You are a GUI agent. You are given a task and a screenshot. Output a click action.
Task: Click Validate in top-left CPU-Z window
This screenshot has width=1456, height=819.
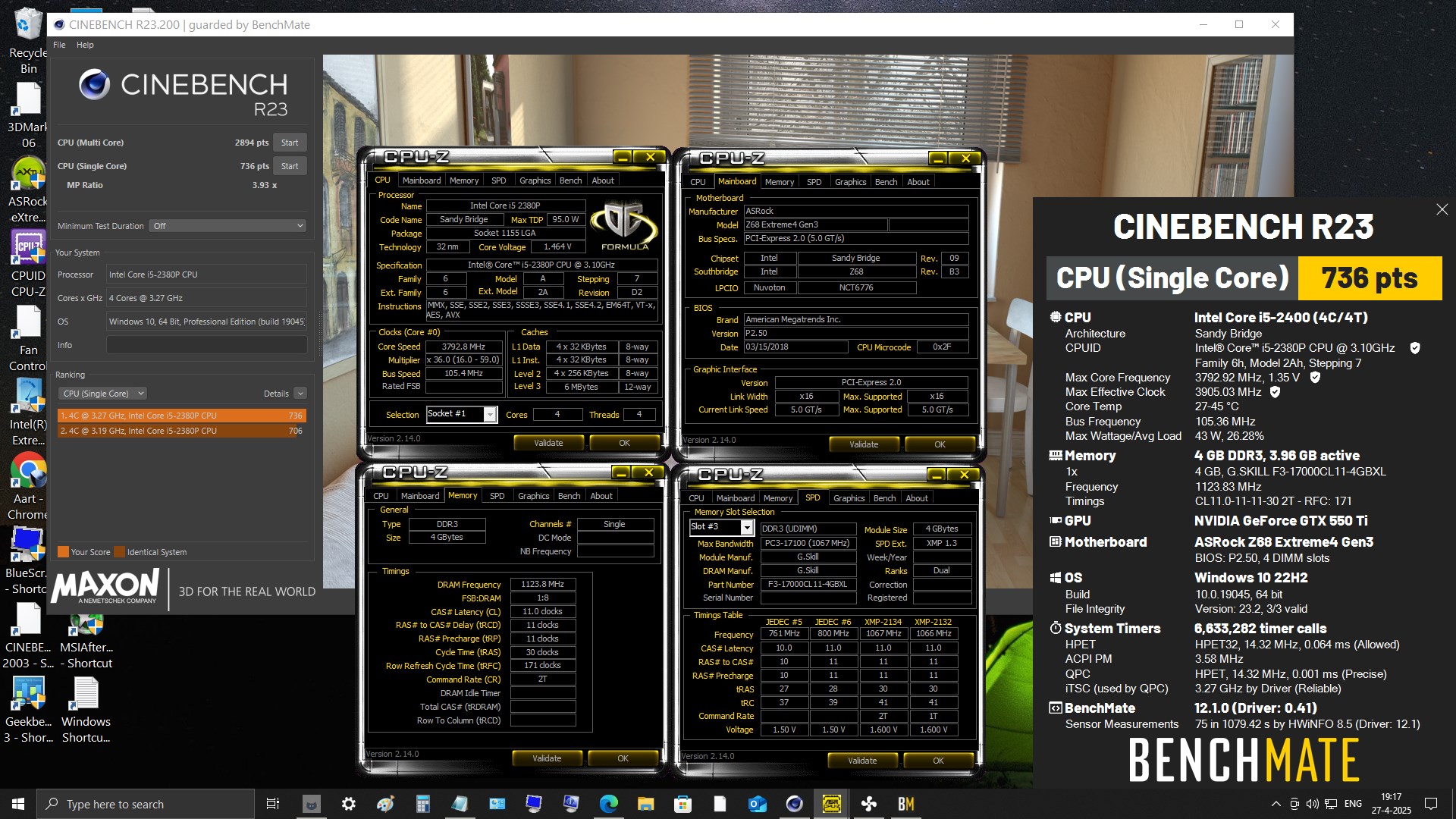pos(548,443)
